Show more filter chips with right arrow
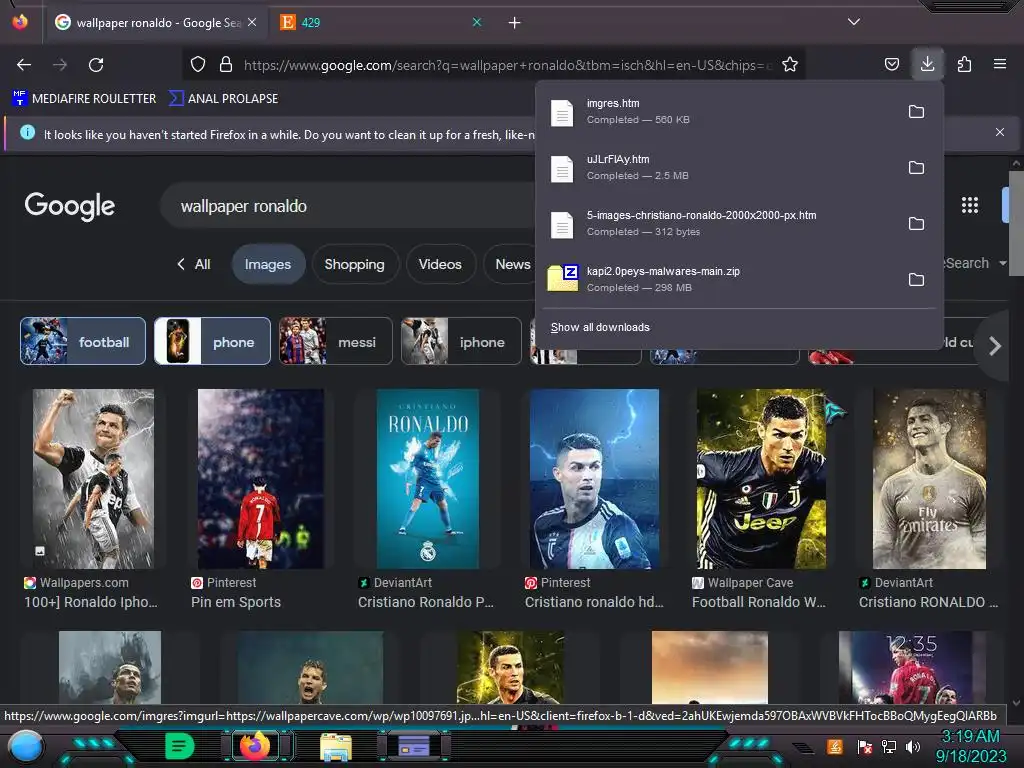Image resolution: width=1024 pixels, height=768 pixels. click(x=995, y=346)
